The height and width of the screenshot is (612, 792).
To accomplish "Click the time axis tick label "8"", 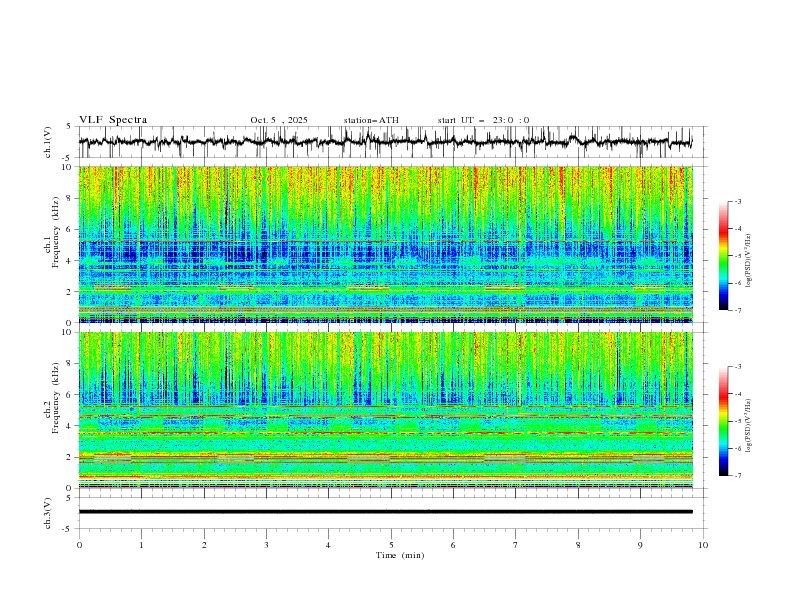I will pyautogui.click(x=578, y=545).
